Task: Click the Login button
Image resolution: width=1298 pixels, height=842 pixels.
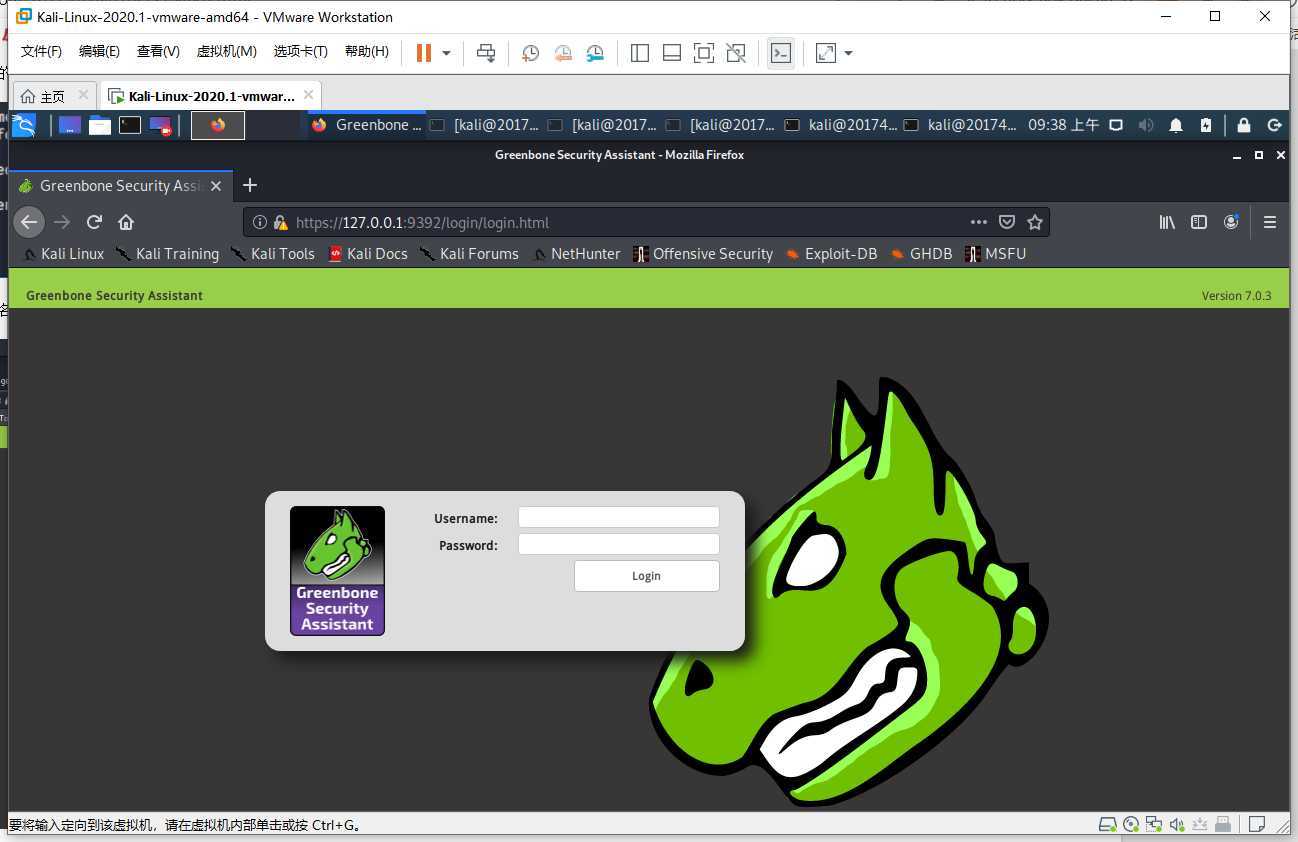Action: (646, 576)
